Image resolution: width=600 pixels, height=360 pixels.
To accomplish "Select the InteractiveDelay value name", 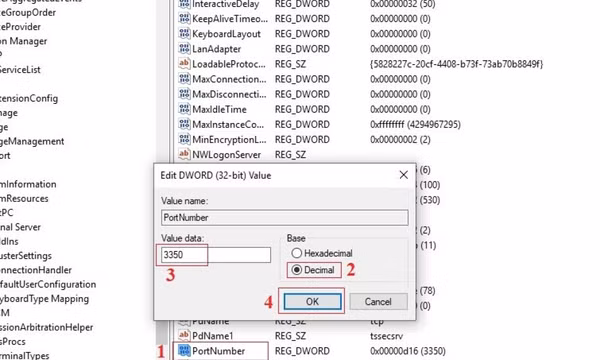I will click(x=226, y=4).
